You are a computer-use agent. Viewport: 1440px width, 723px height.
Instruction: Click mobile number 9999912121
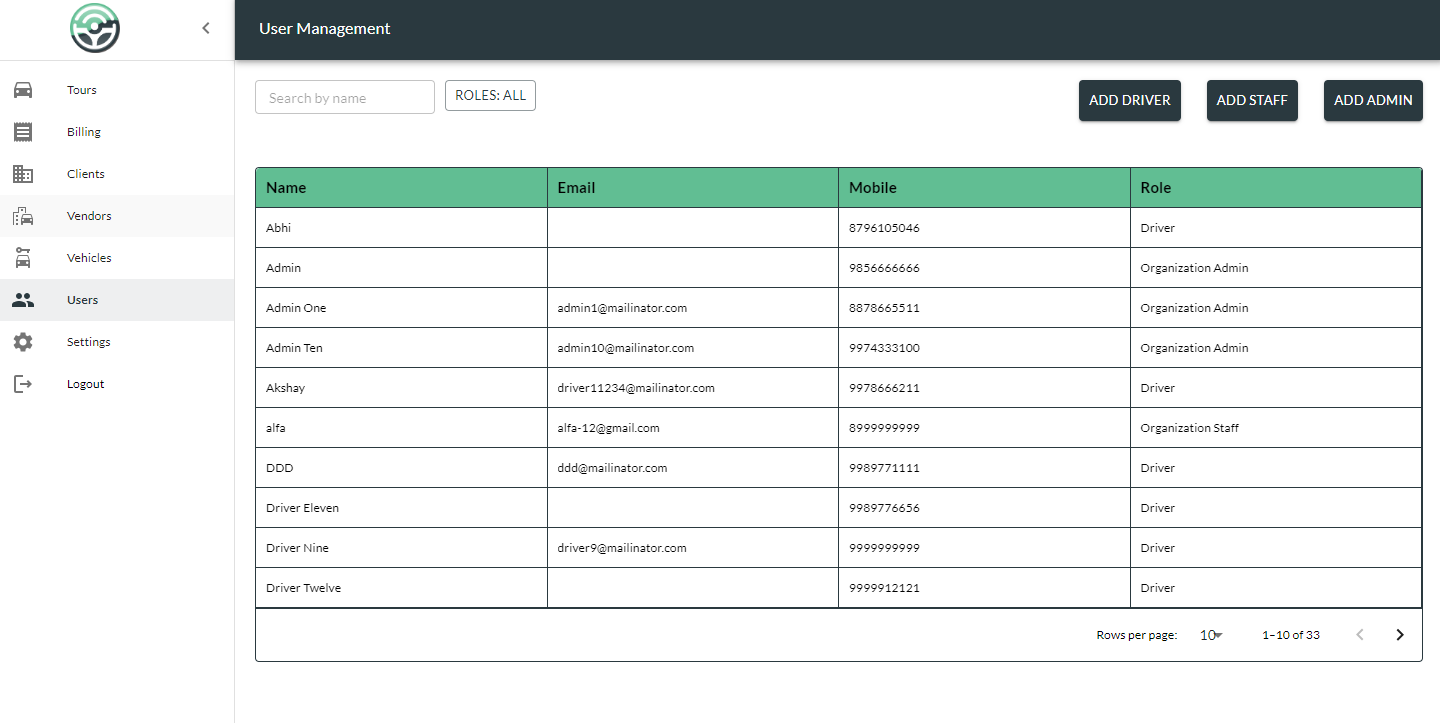tap(884, 588)
